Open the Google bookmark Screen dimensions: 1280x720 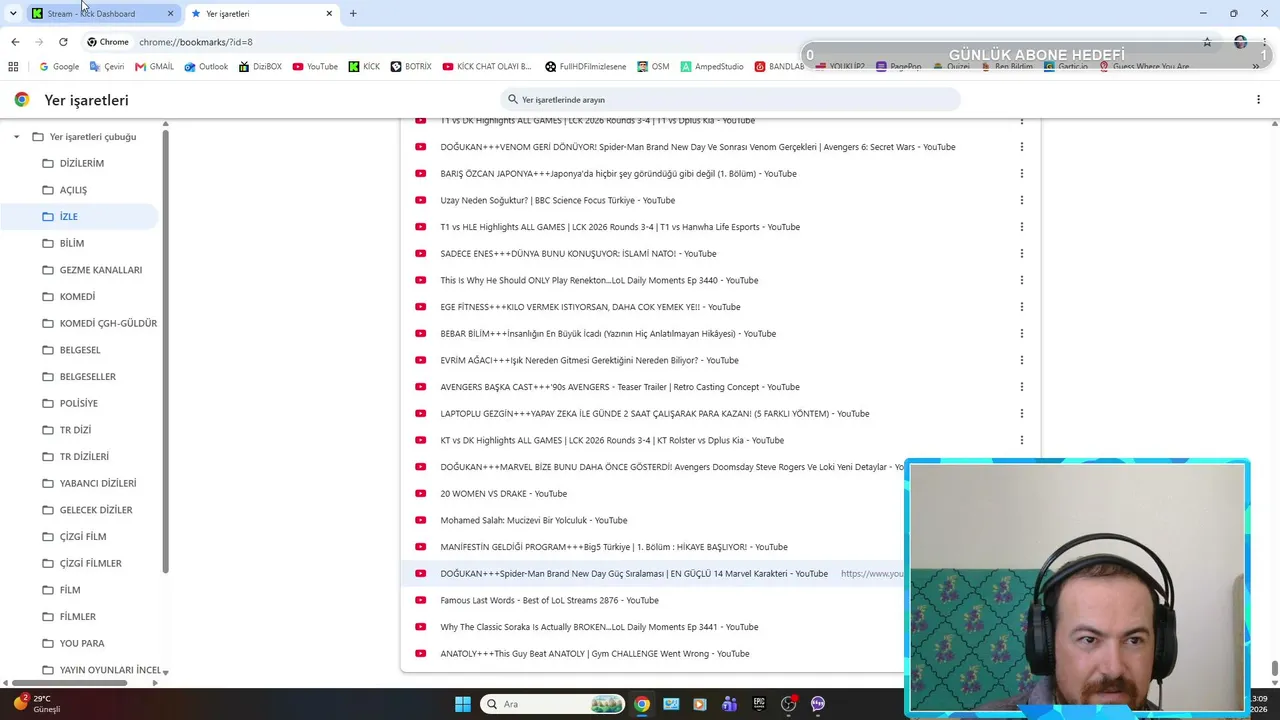click(x=59, y=66)
